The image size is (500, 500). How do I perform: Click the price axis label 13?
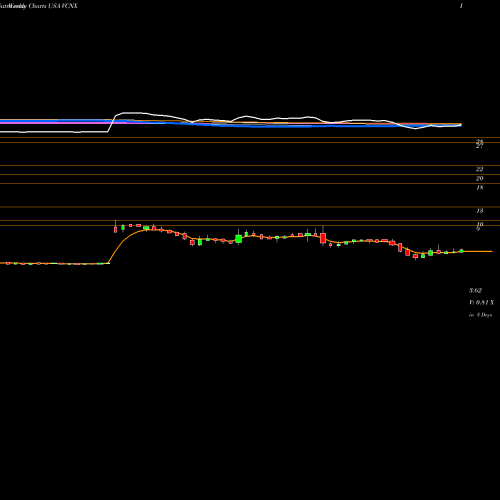click(x=480, y=211)
